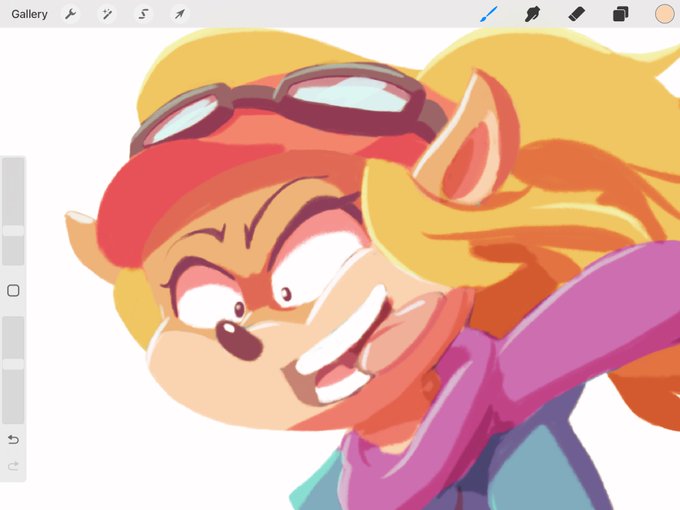Viewport: 680px width, 510px height.
Task: Activate the Selection tool
Action: [x=143, y=14]
